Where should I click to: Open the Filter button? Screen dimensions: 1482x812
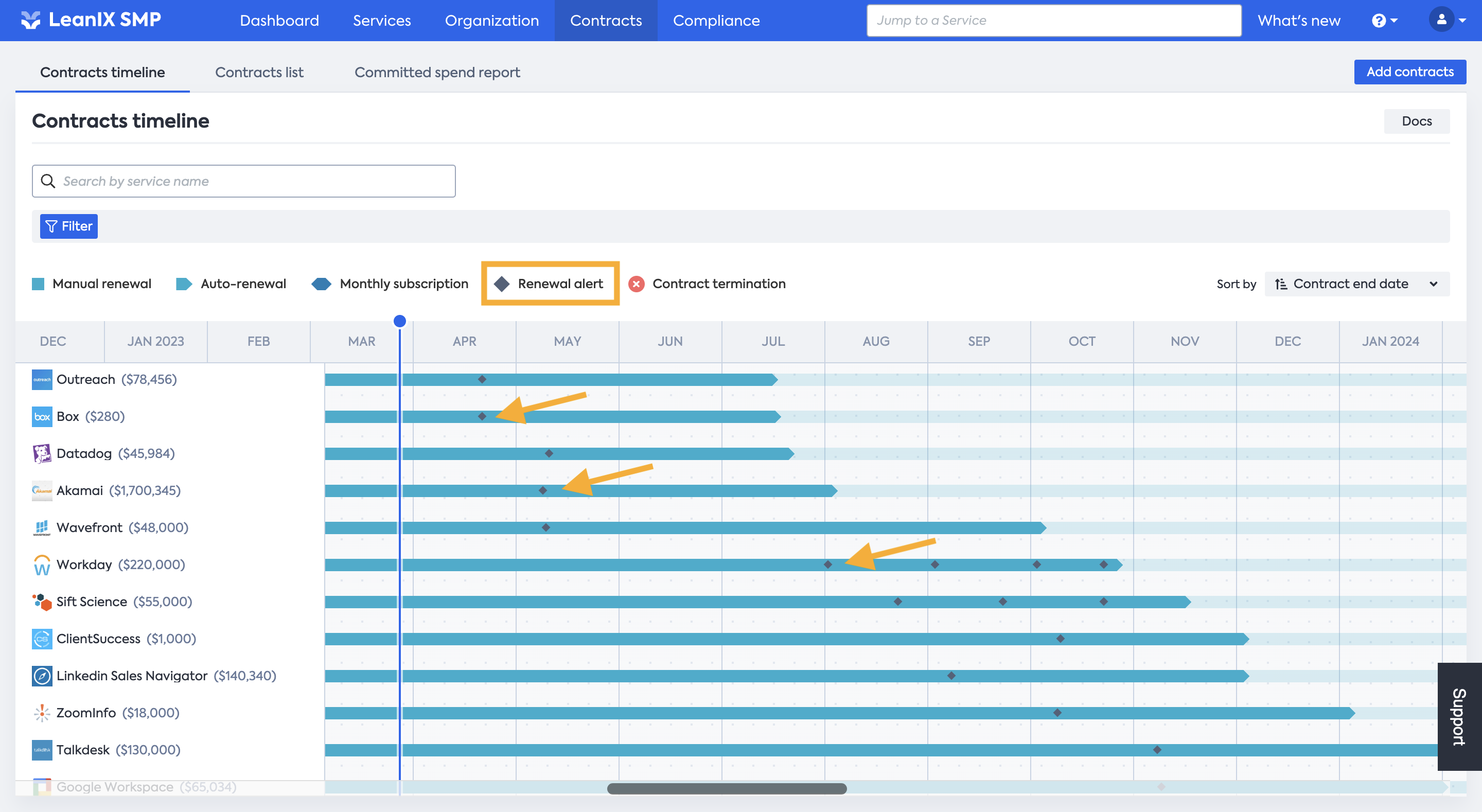[68, 226]
